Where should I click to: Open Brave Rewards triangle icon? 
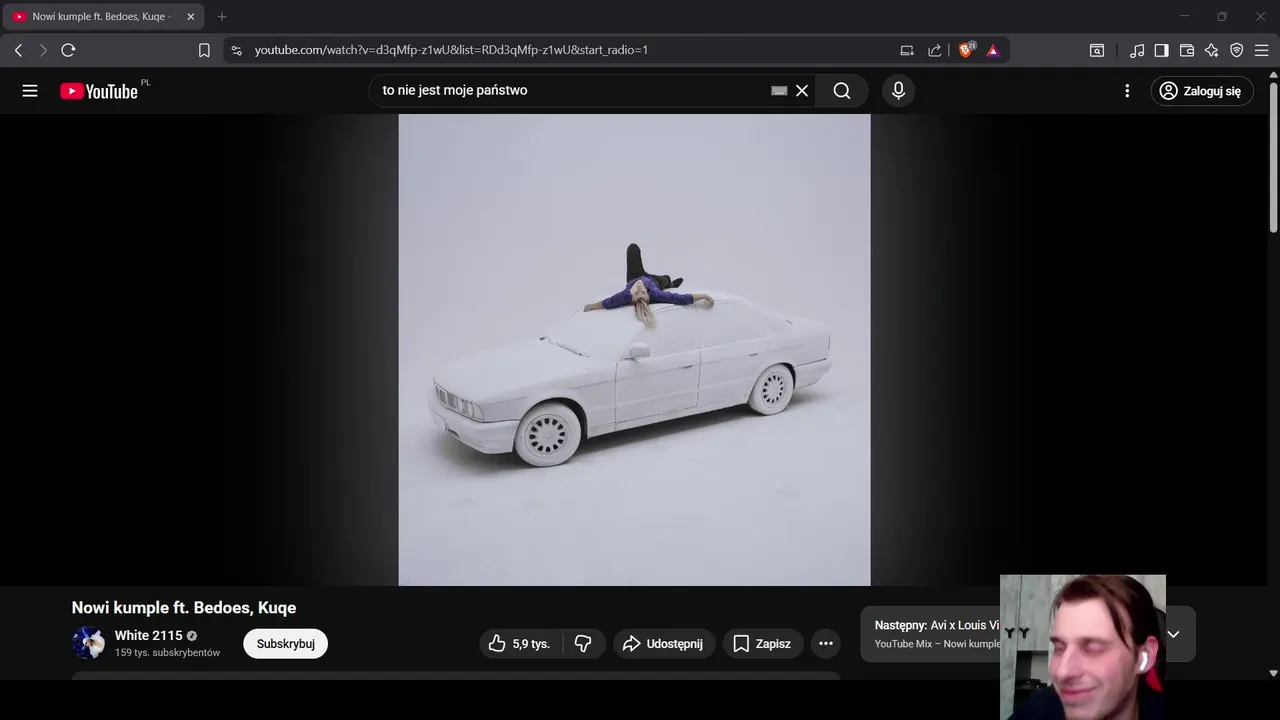click(x=993, y=50)
